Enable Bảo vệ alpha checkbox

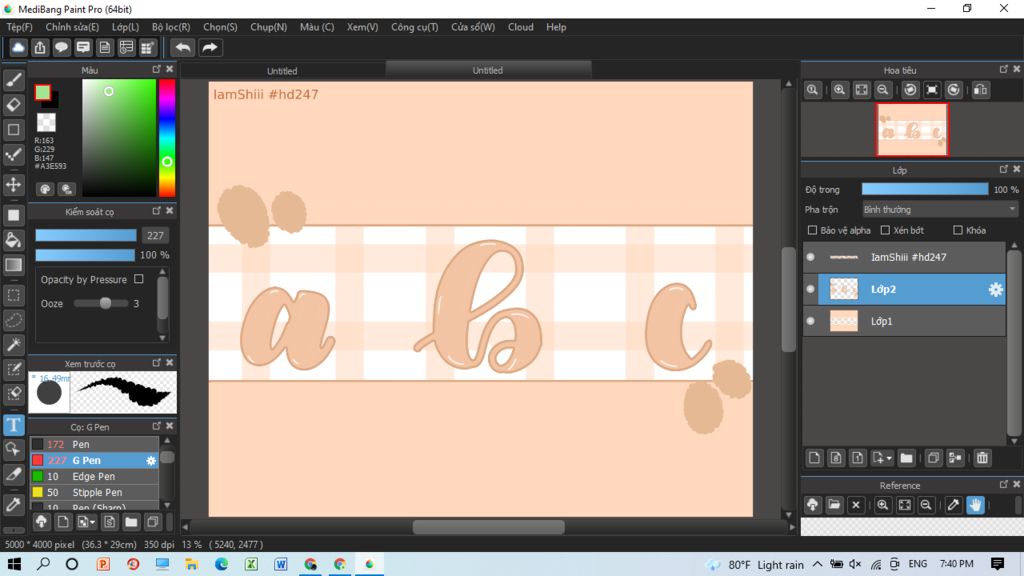(812, 230)
